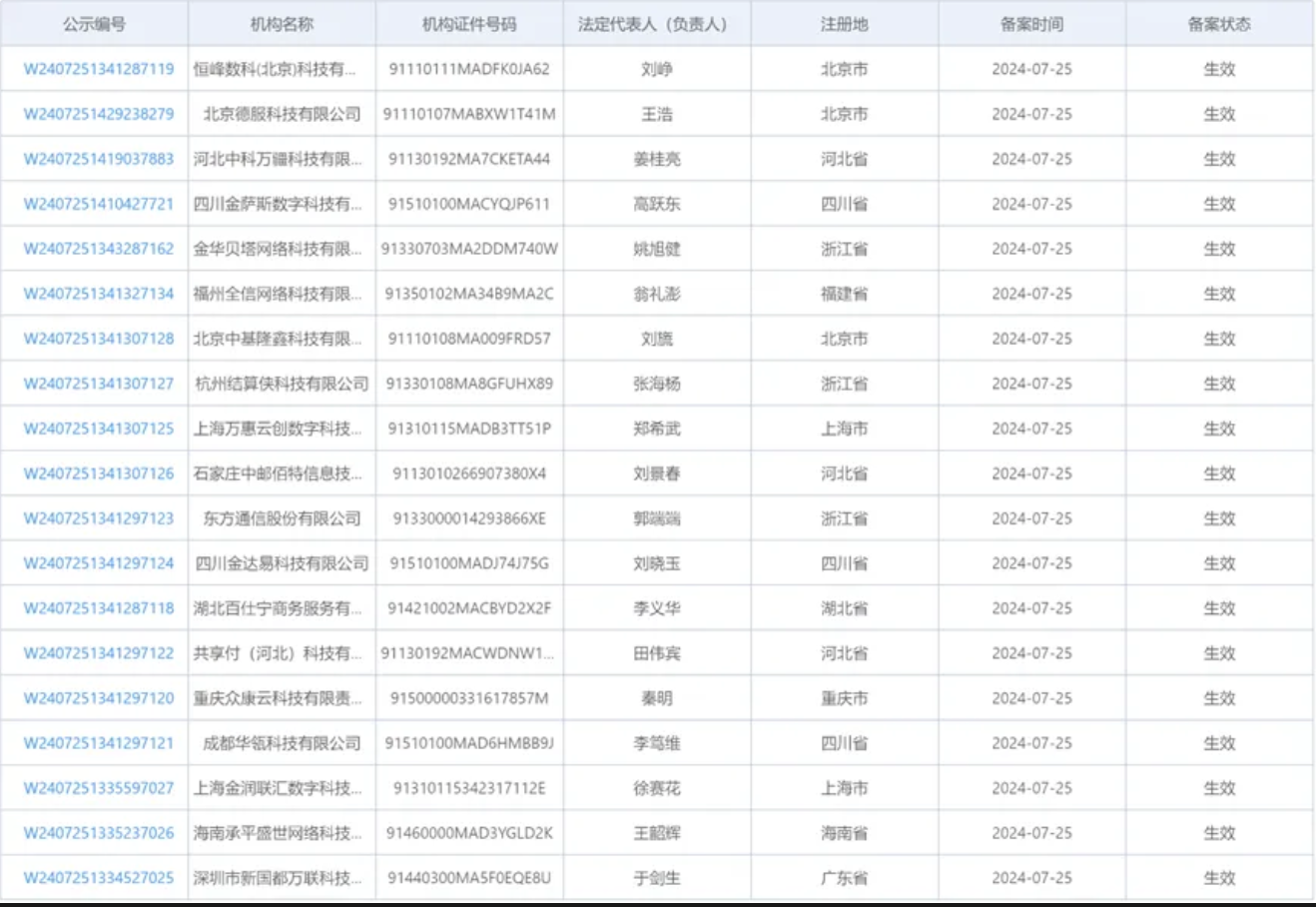The height and width of the screenshot is (907, 1316).
Task: Open filing record W2407251341287119
Action: pyautogui.click(x=99, y=69)
